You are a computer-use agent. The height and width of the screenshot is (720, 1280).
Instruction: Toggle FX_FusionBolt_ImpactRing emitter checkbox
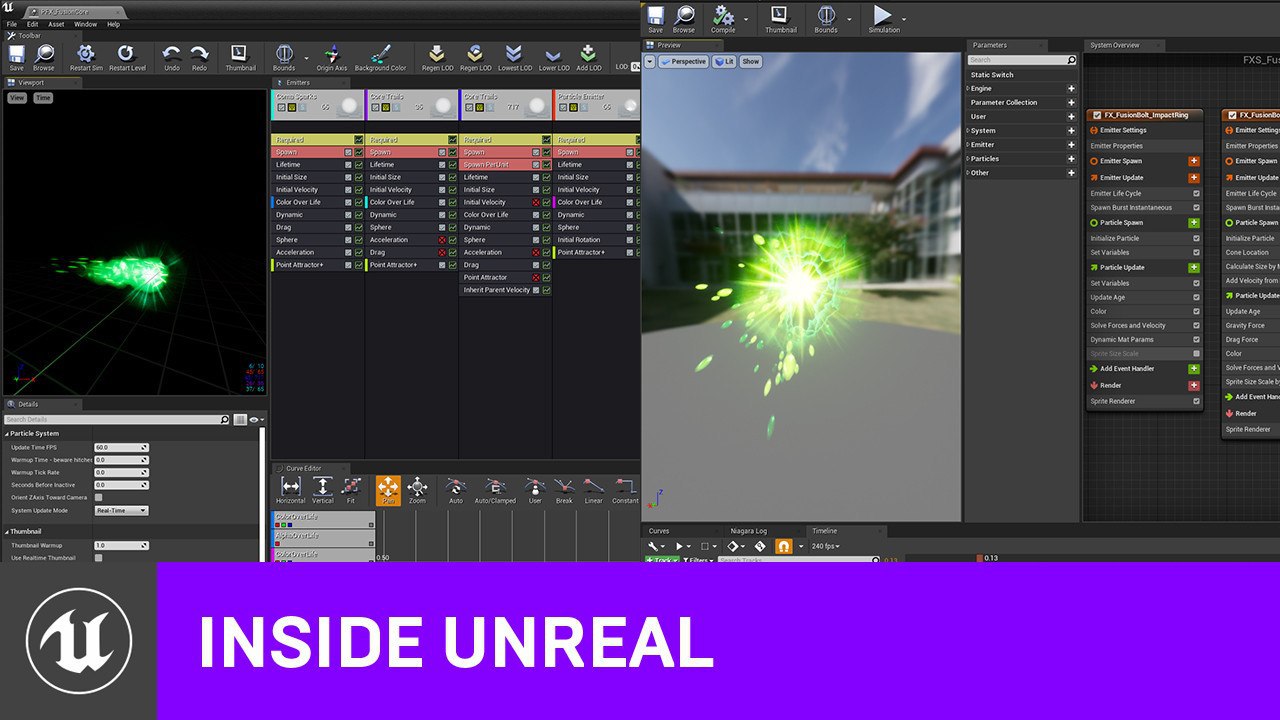click(1097, 115)
